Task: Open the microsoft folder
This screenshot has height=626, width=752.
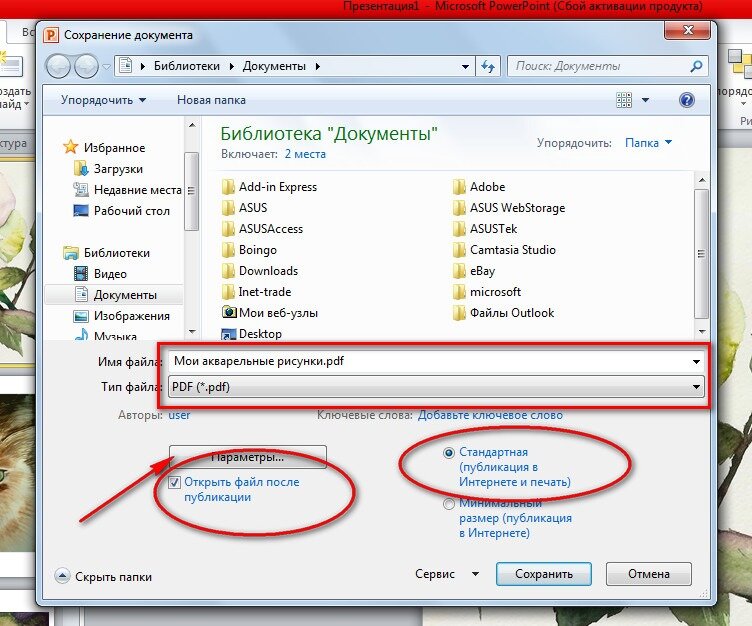Action: pyautogui.click(x=487, y=292)
